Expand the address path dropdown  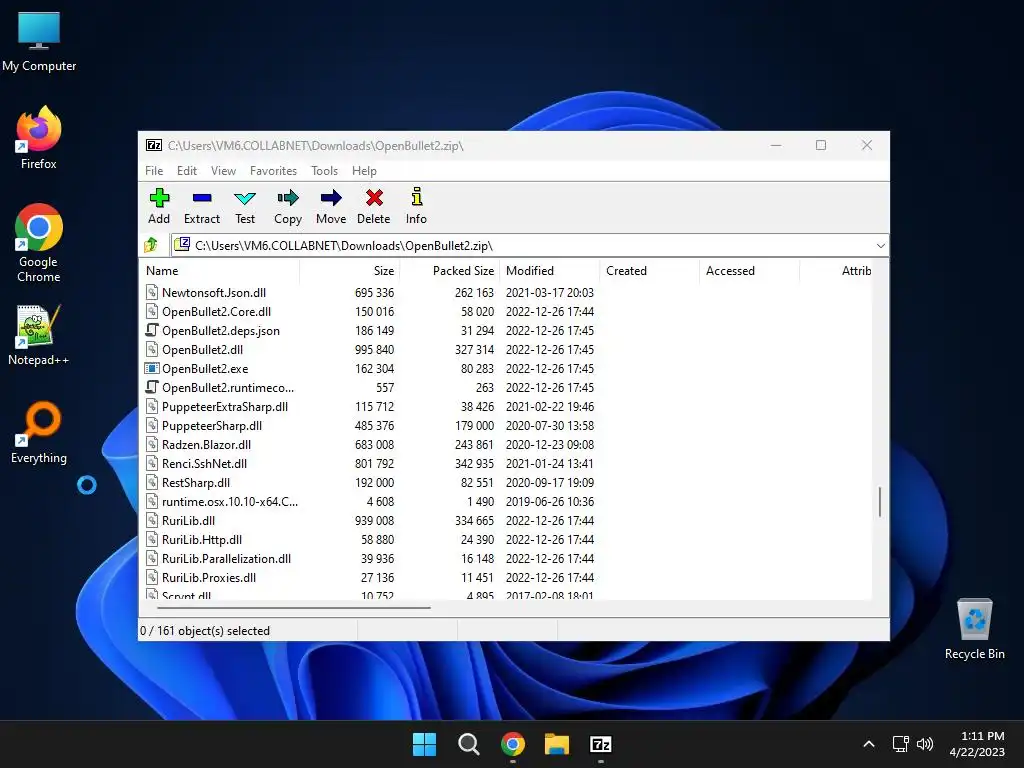pos(880,246)
